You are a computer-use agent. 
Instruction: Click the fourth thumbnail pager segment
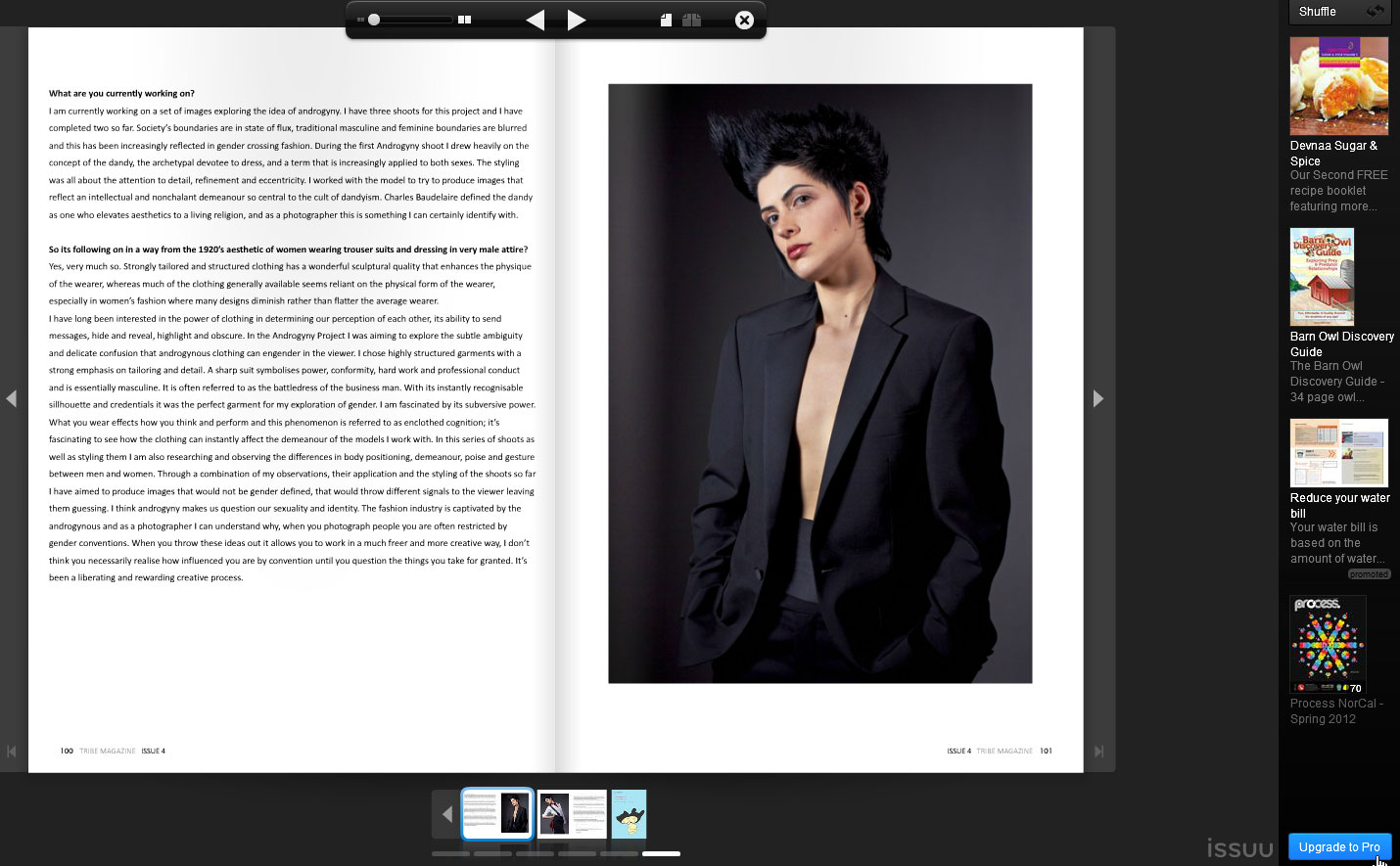click(577, 854)
